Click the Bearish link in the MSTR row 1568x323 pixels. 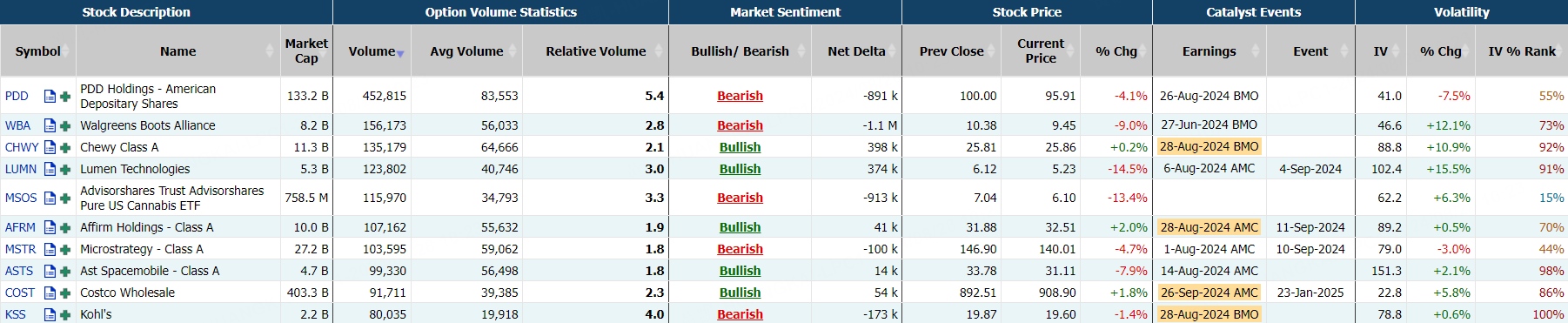point(740,249)
